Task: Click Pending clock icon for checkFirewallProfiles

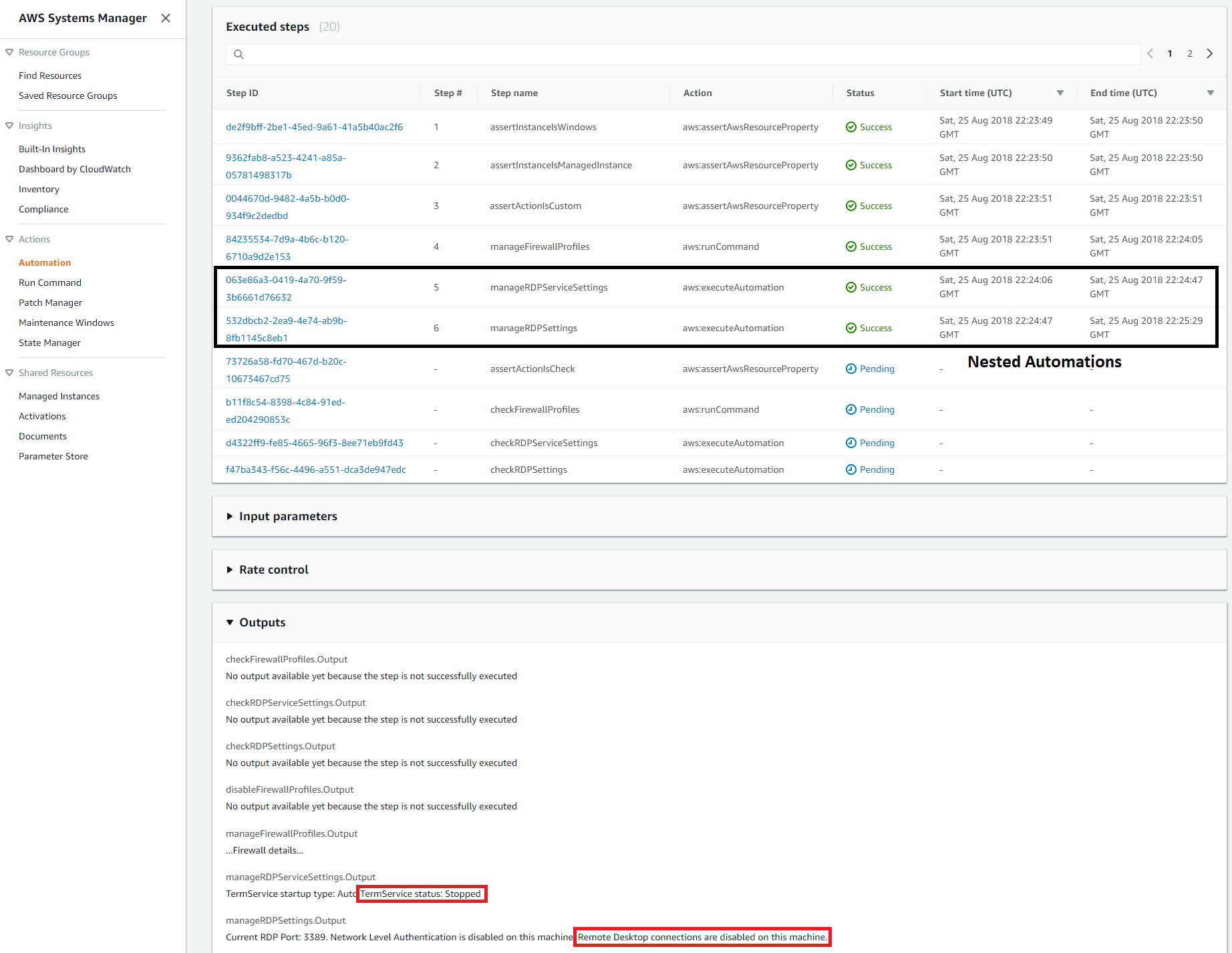Action: 851,409
